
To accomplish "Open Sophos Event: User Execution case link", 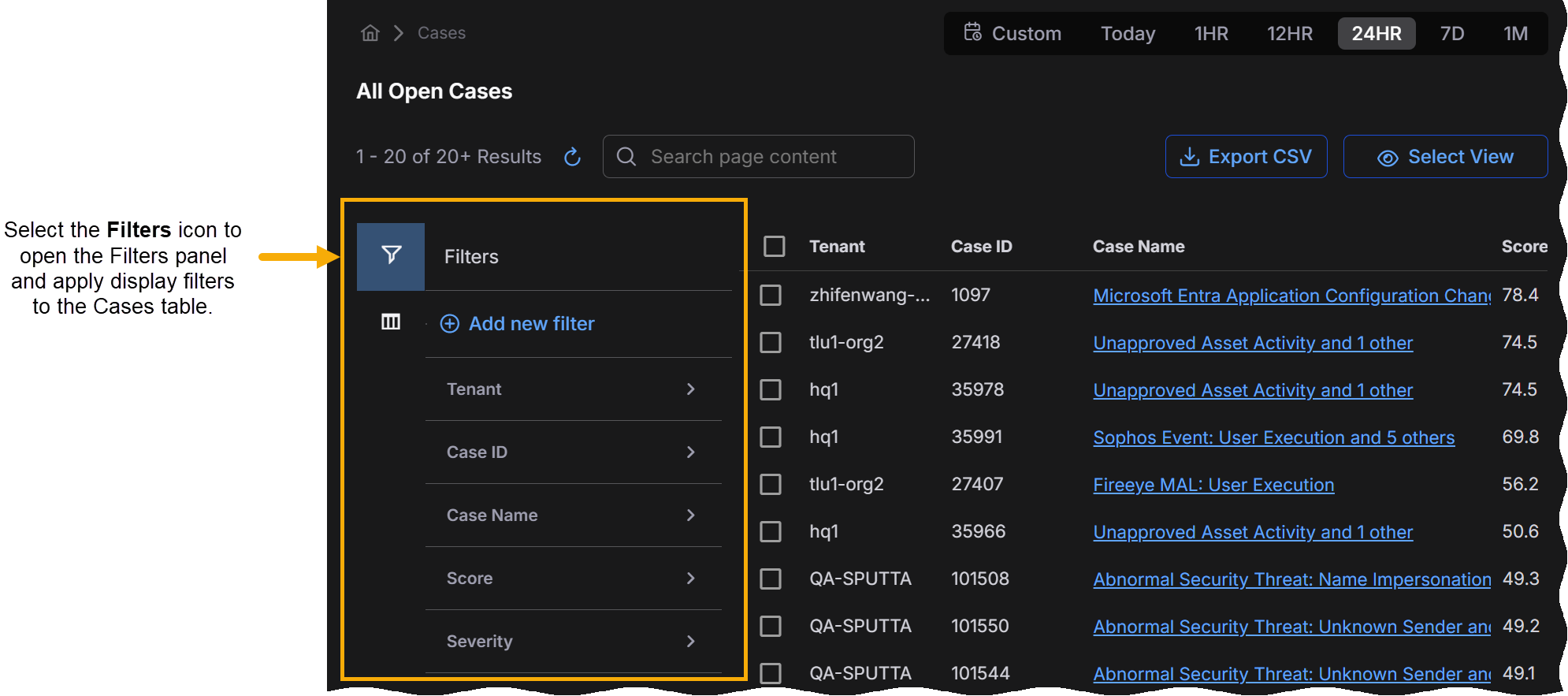I will pyautogui.click(x=1273, y=437).
